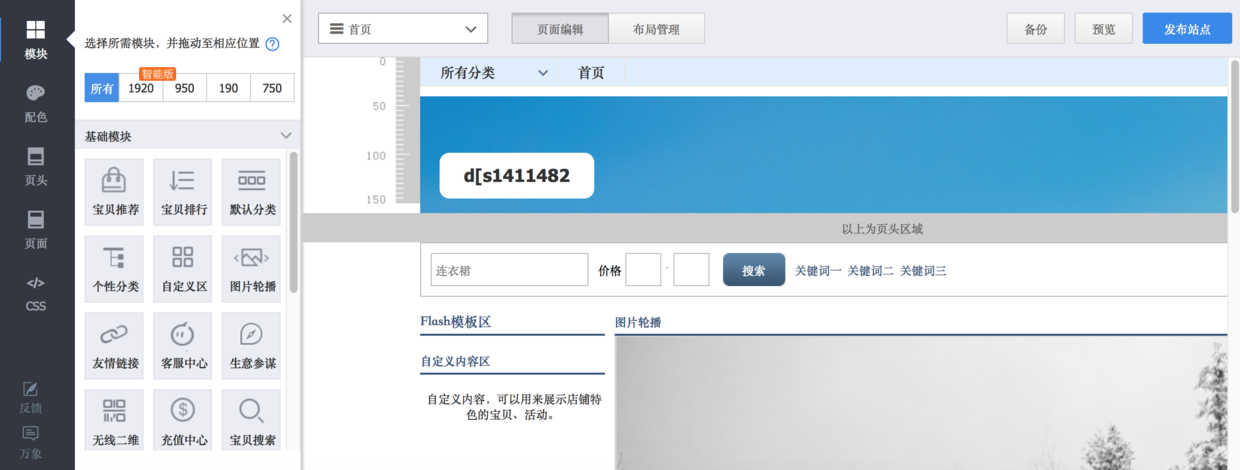Click the 发布站点 publish button
The image size is (1240, 470).
click(x=1187, y=29)
